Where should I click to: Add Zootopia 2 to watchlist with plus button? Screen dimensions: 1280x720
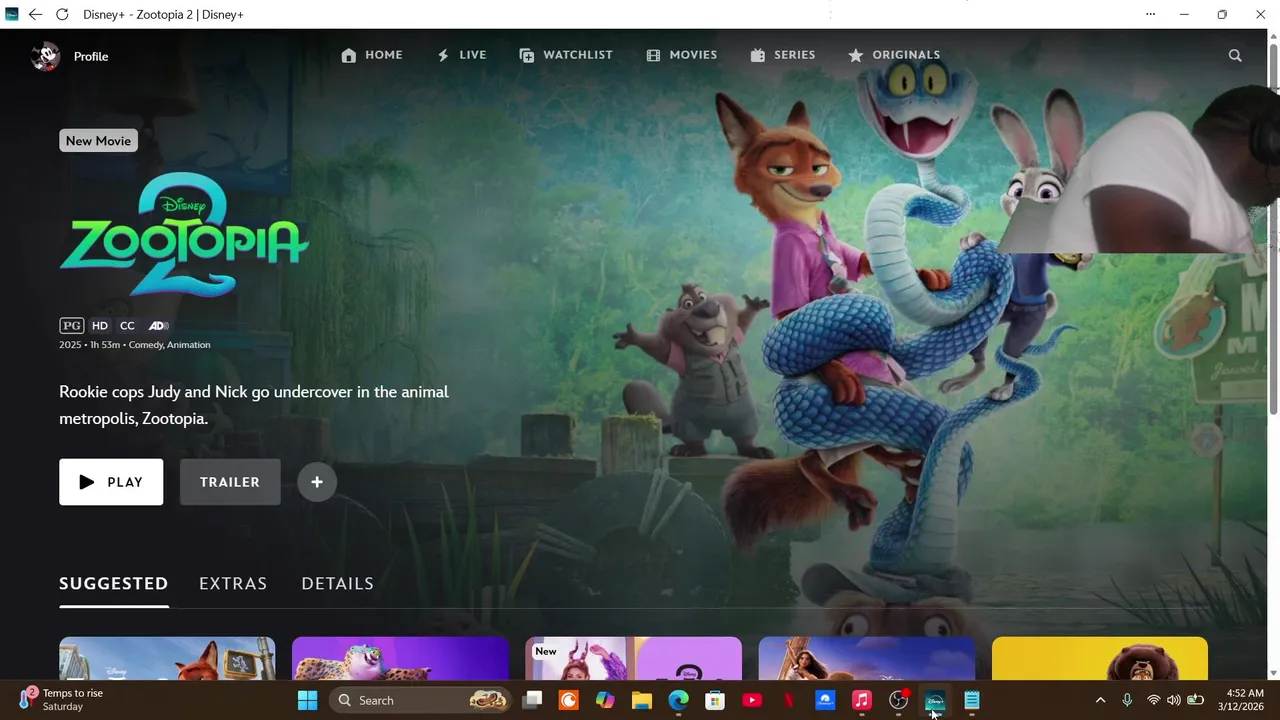point(317,482)
